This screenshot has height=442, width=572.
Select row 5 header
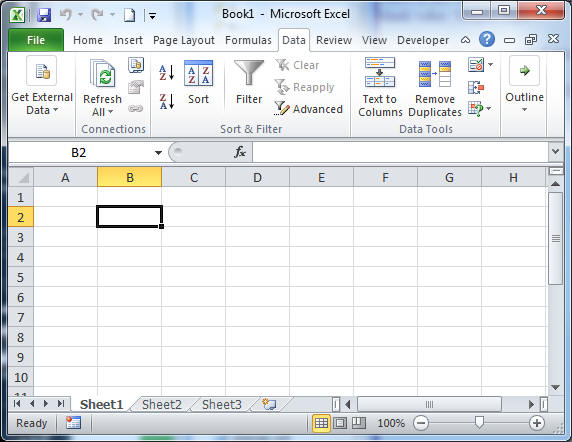pyautogui.click(x=21, y=277)
